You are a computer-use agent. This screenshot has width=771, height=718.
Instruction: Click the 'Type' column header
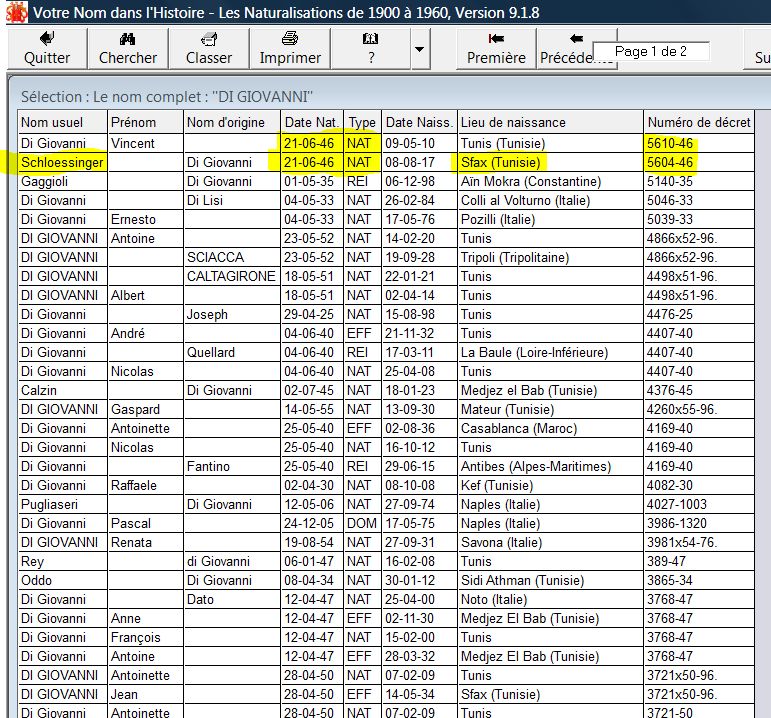362,122
